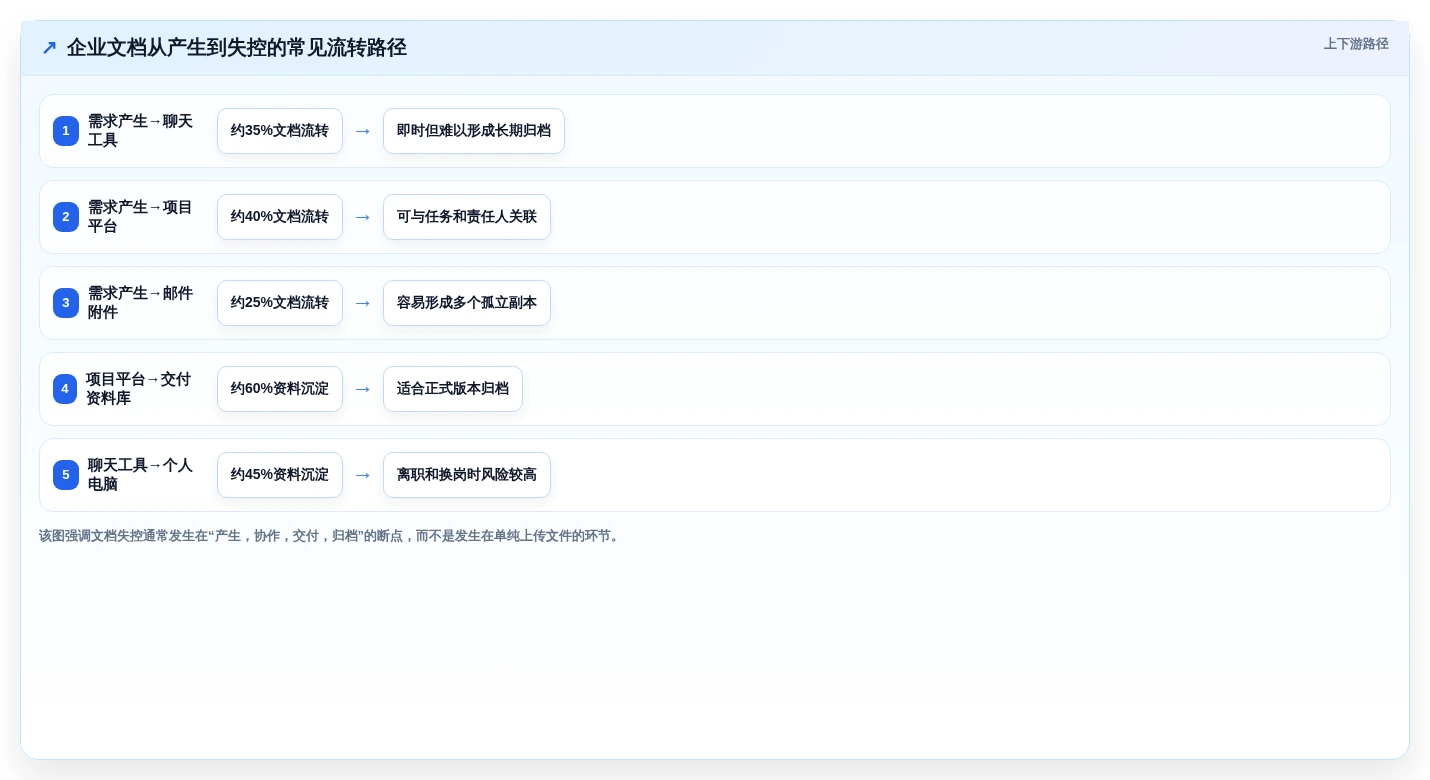Click the arrow after 约35%文档流转
The image size is (1430, 780).
click(x=363, y=131)
